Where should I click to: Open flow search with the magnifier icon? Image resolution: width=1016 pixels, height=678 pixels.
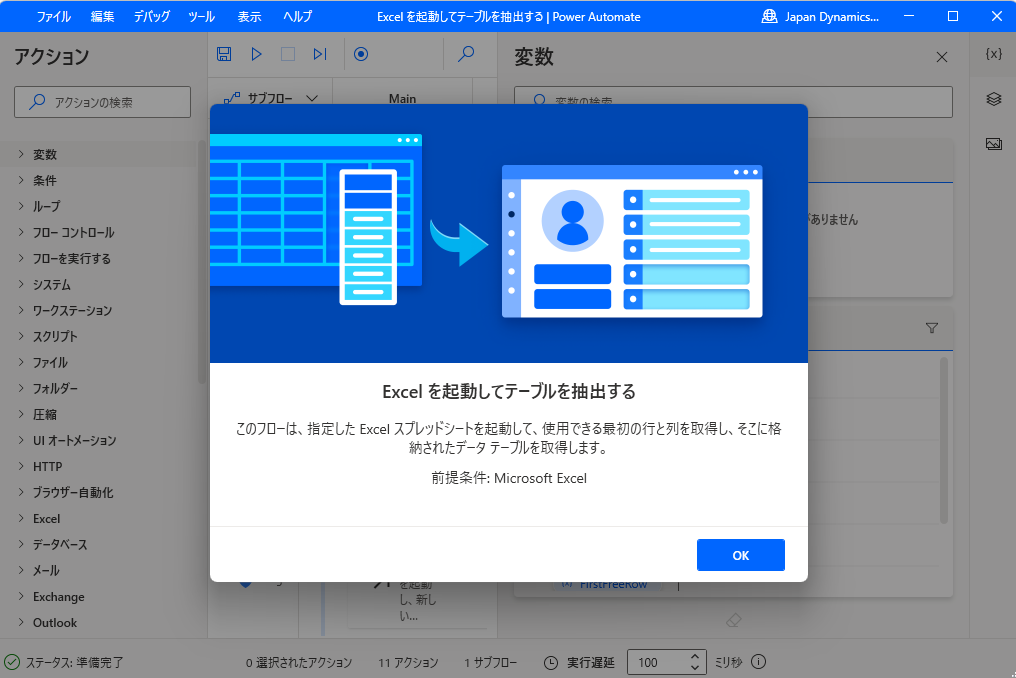[466, 54]
